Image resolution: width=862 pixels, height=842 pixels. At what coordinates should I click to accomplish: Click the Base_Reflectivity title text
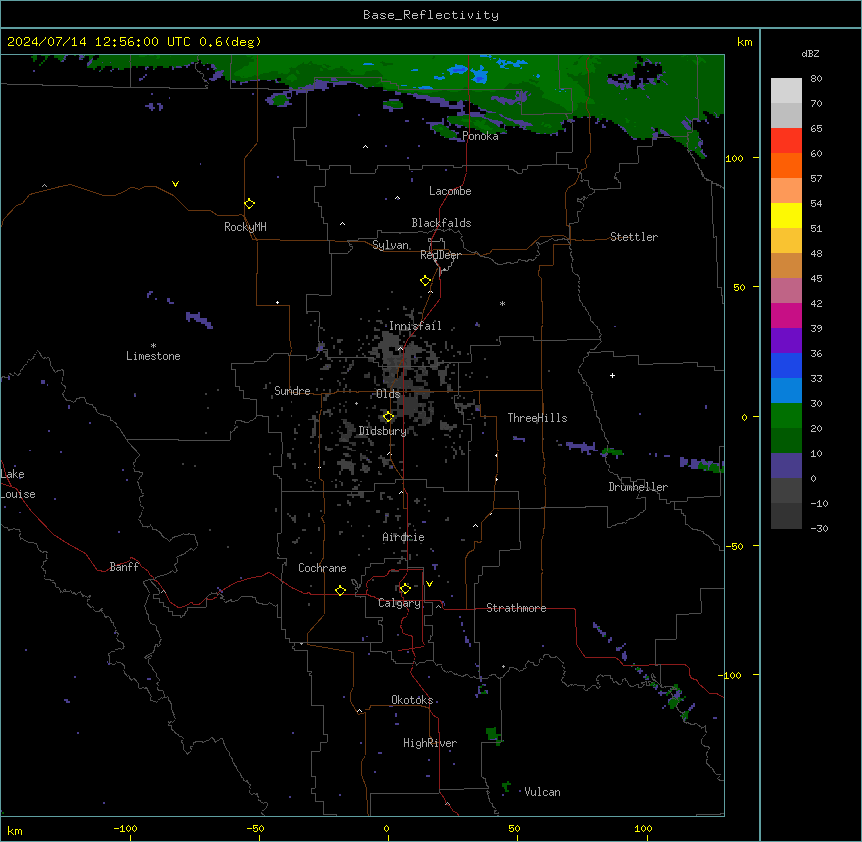(x=431, y=15)
